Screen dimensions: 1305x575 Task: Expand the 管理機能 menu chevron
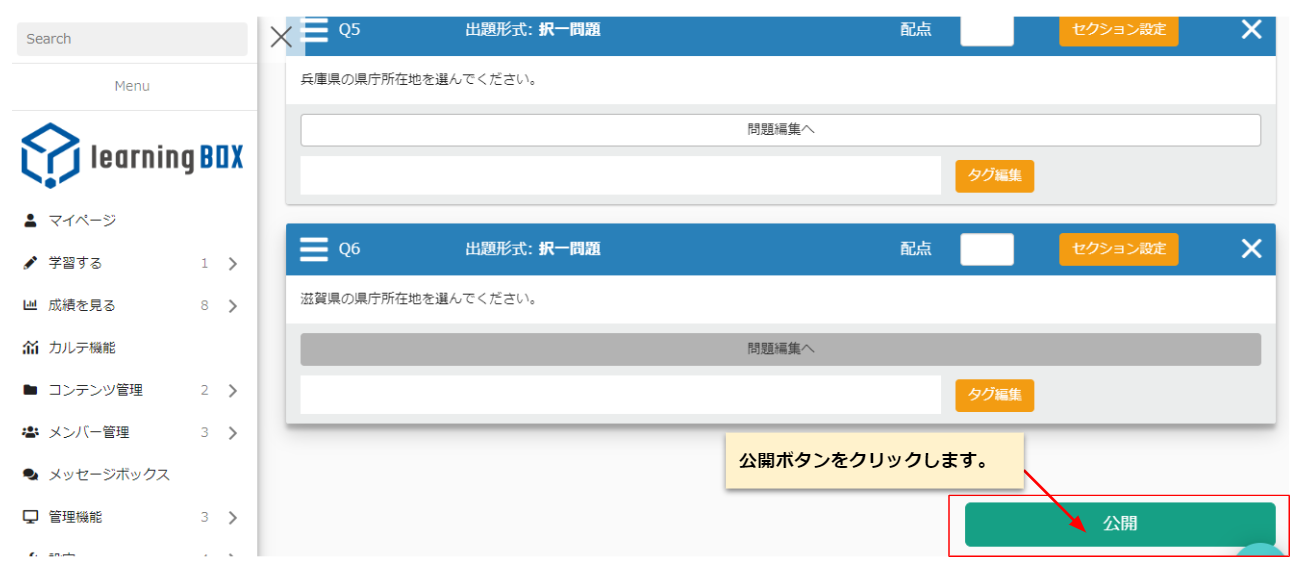pos(232,518)
